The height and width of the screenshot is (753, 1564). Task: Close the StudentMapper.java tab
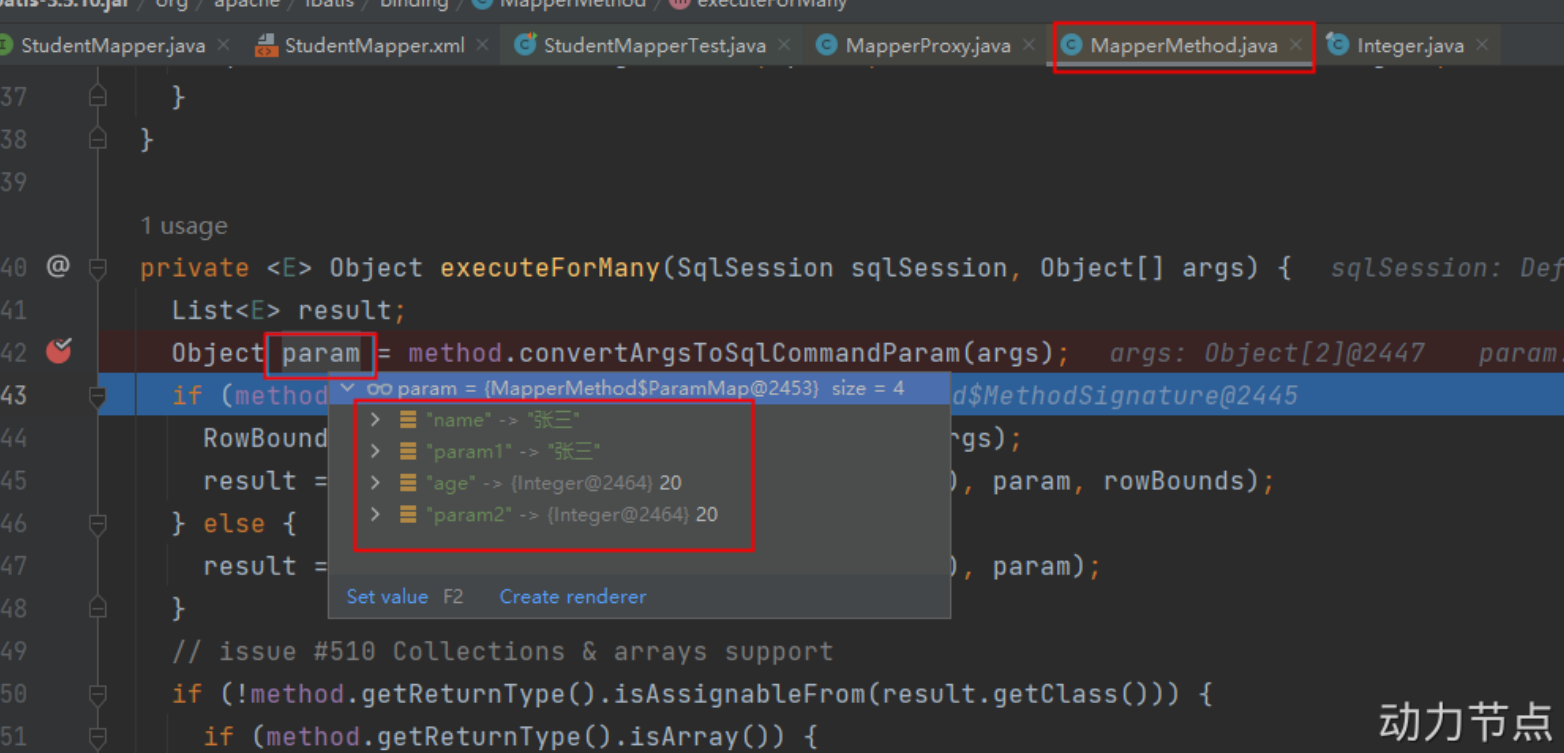(x=223, y=45)
